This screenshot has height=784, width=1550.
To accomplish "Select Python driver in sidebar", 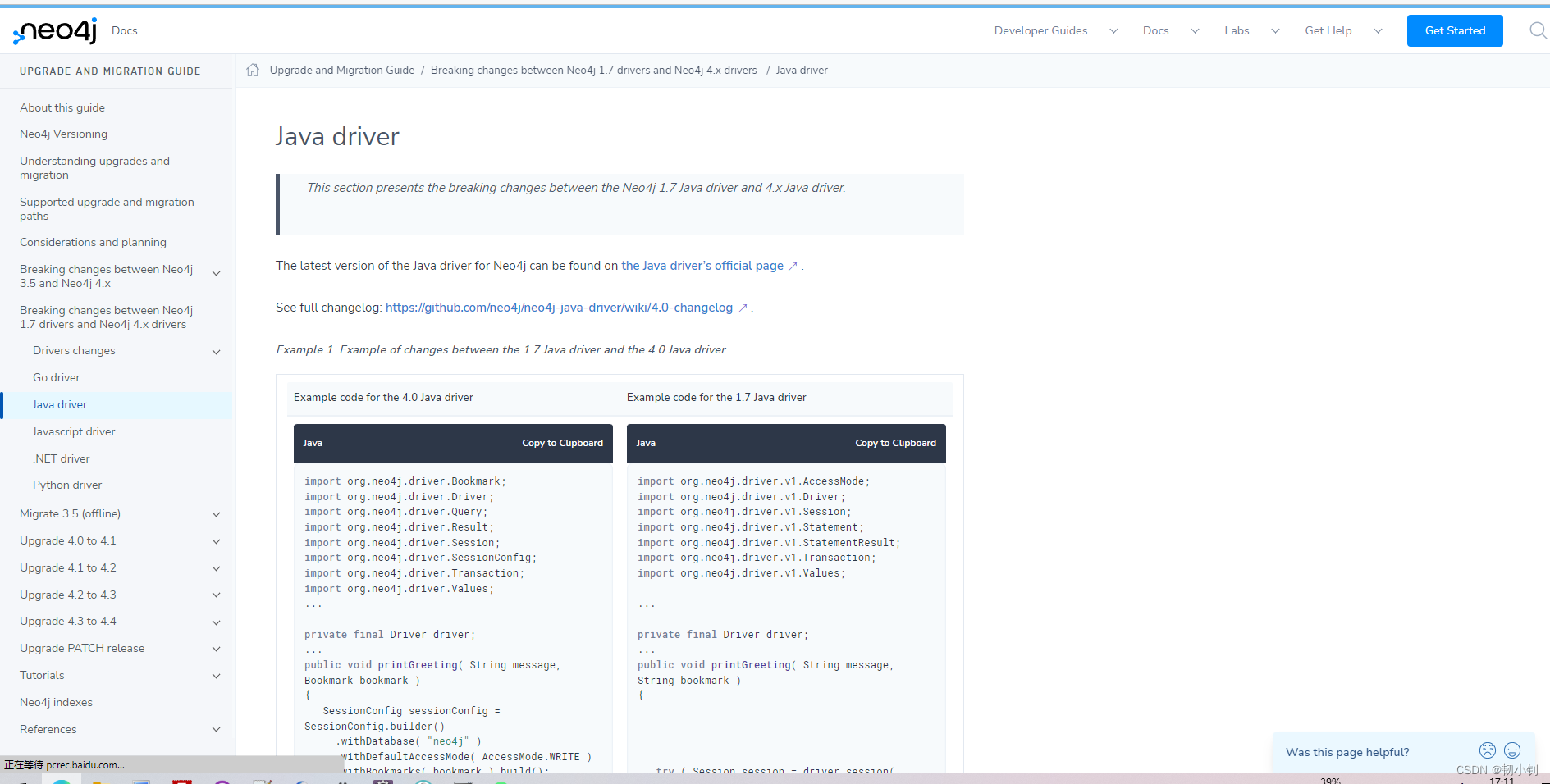I will (x=67, y=485).
